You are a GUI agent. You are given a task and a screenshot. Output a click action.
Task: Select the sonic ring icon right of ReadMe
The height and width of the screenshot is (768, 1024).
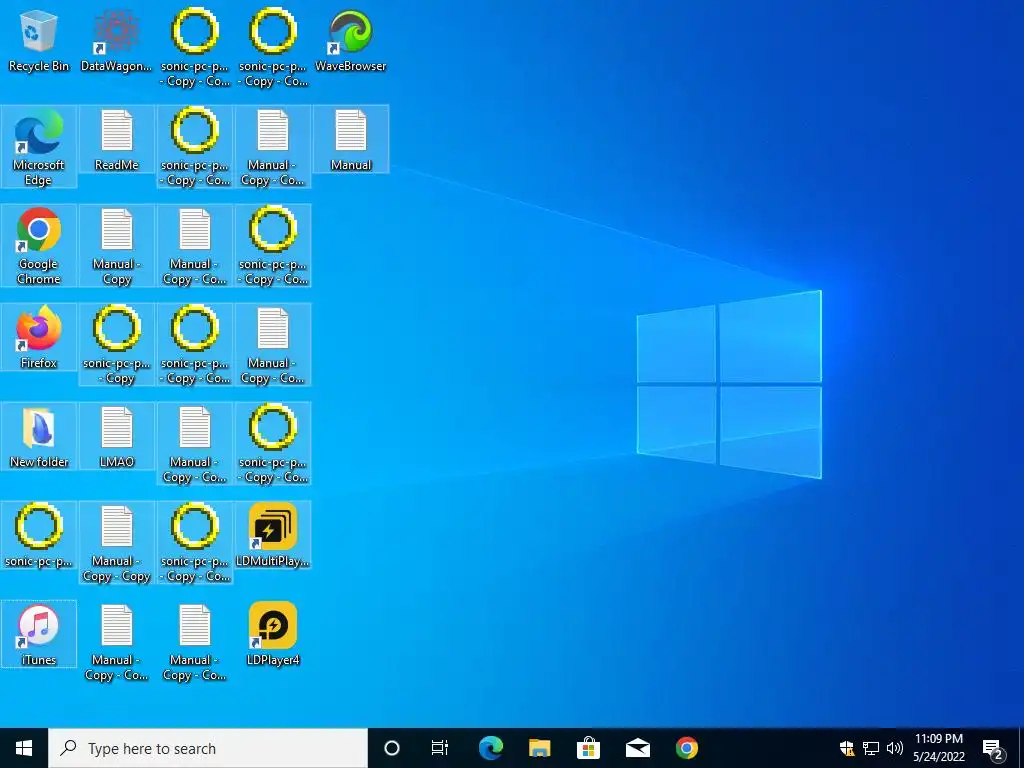(x=195, y=147)
